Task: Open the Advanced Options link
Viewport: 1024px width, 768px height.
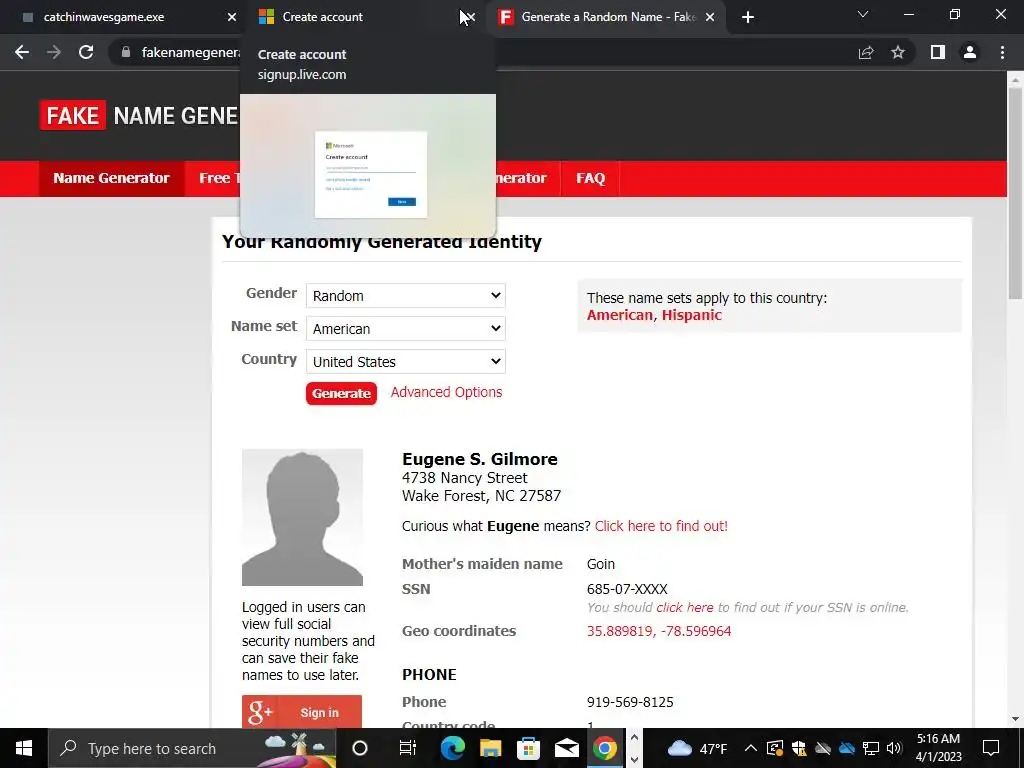Action: (447, 392)
